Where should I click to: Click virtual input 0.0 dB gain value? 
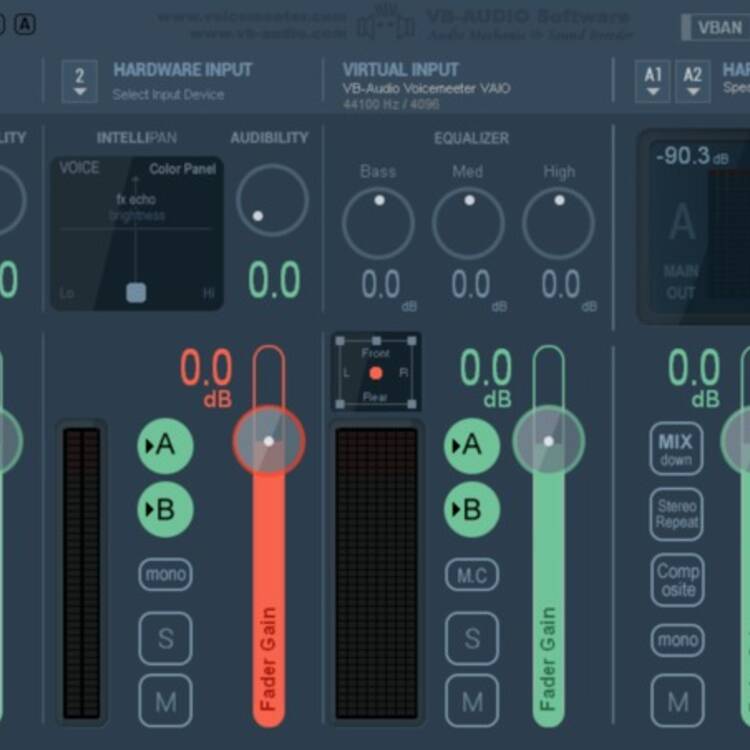[x=486, y=377]
